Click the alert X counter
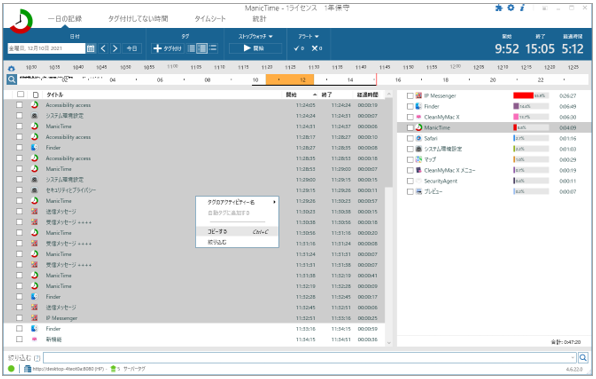 click(x=317, y=48)
